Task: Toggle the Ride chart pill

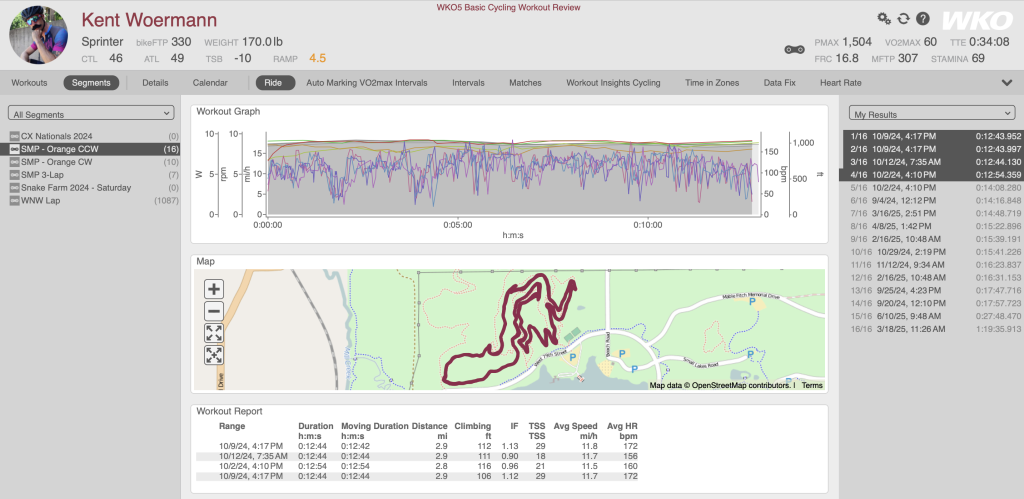Action: point(275,83)
